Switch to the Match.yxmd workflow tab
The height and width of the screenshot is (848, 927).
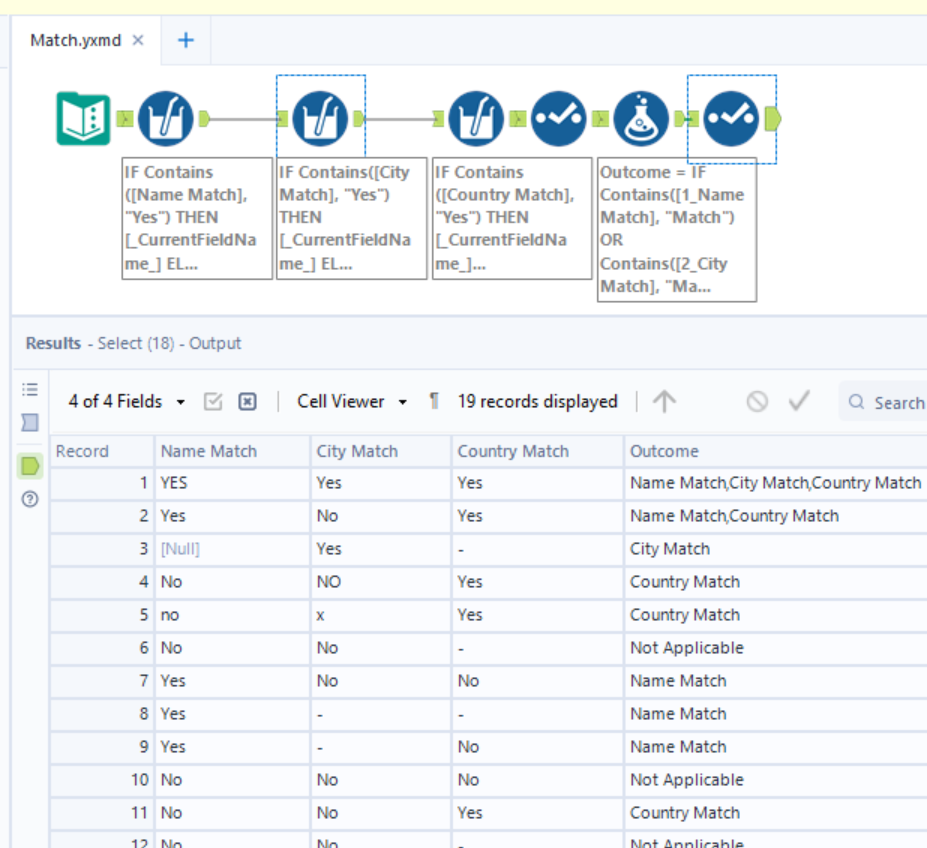[75, 41]
